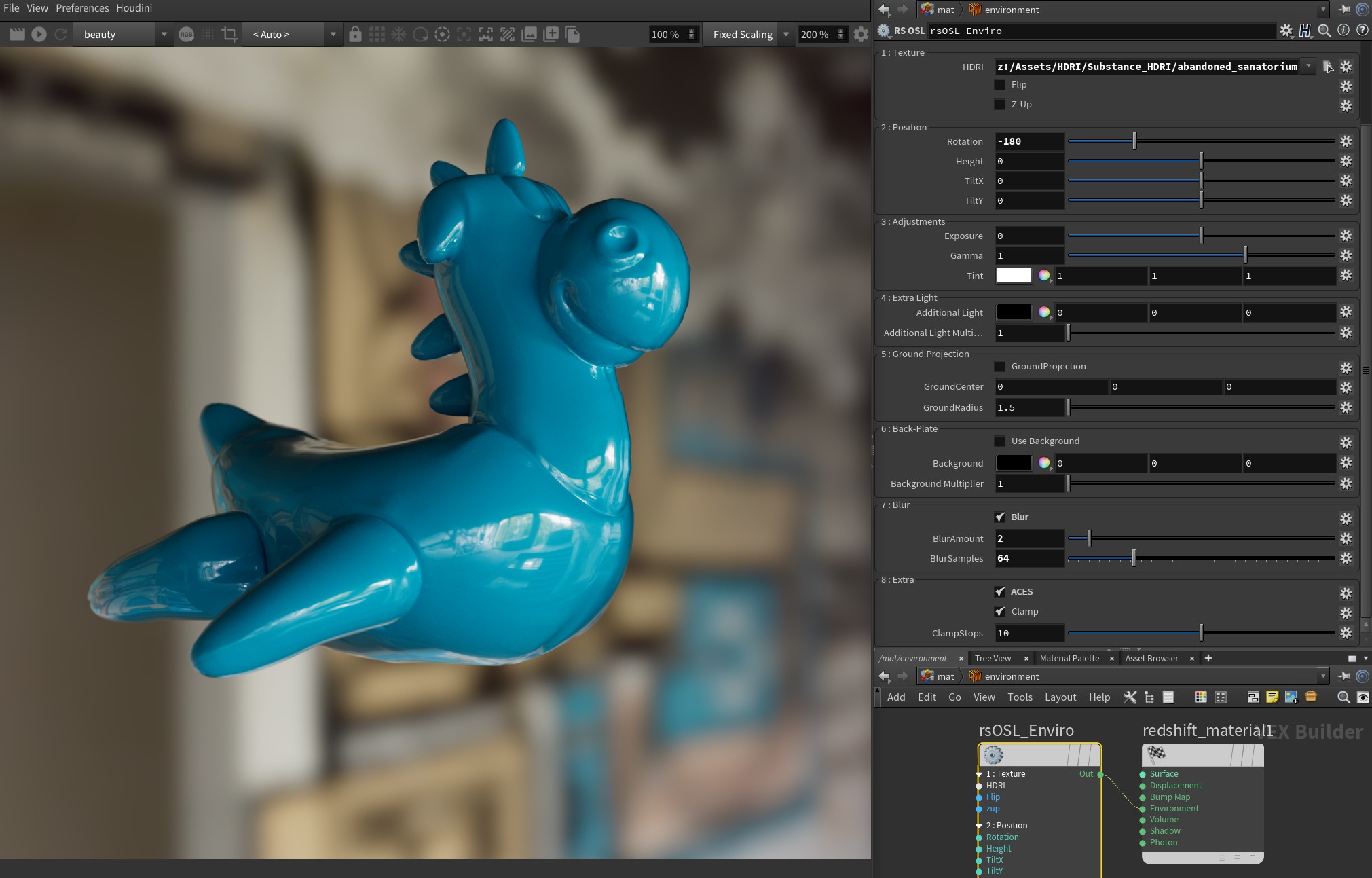Switch to the Material Palette tab
This screenshot has height=878, width=1372.
pos(1069,658)
